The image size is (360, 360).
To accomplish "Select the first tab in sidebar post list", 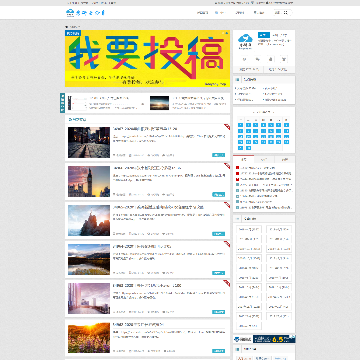I will point(243,160).
